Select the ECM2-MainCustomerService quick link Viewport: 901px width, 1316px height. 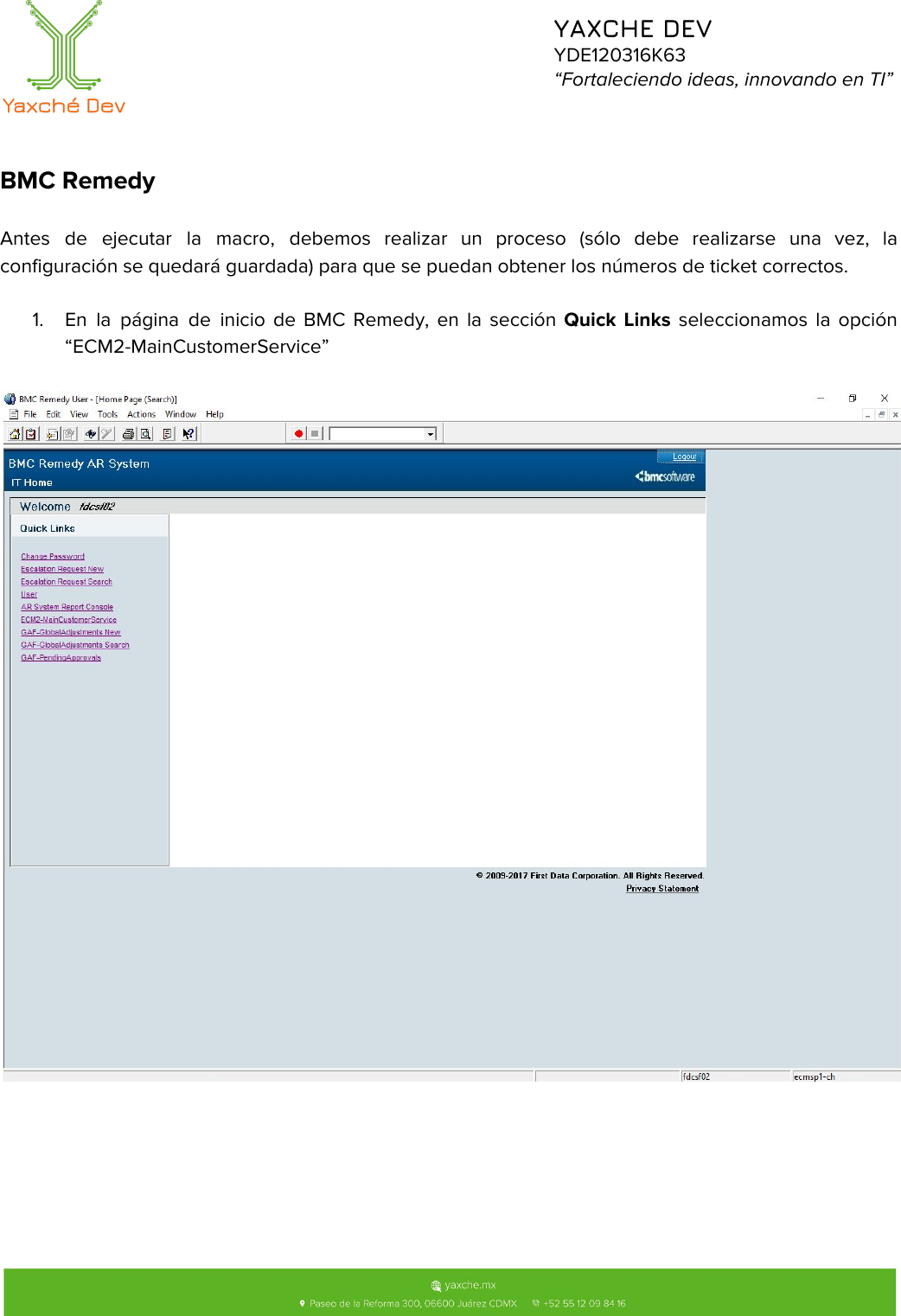68,620
